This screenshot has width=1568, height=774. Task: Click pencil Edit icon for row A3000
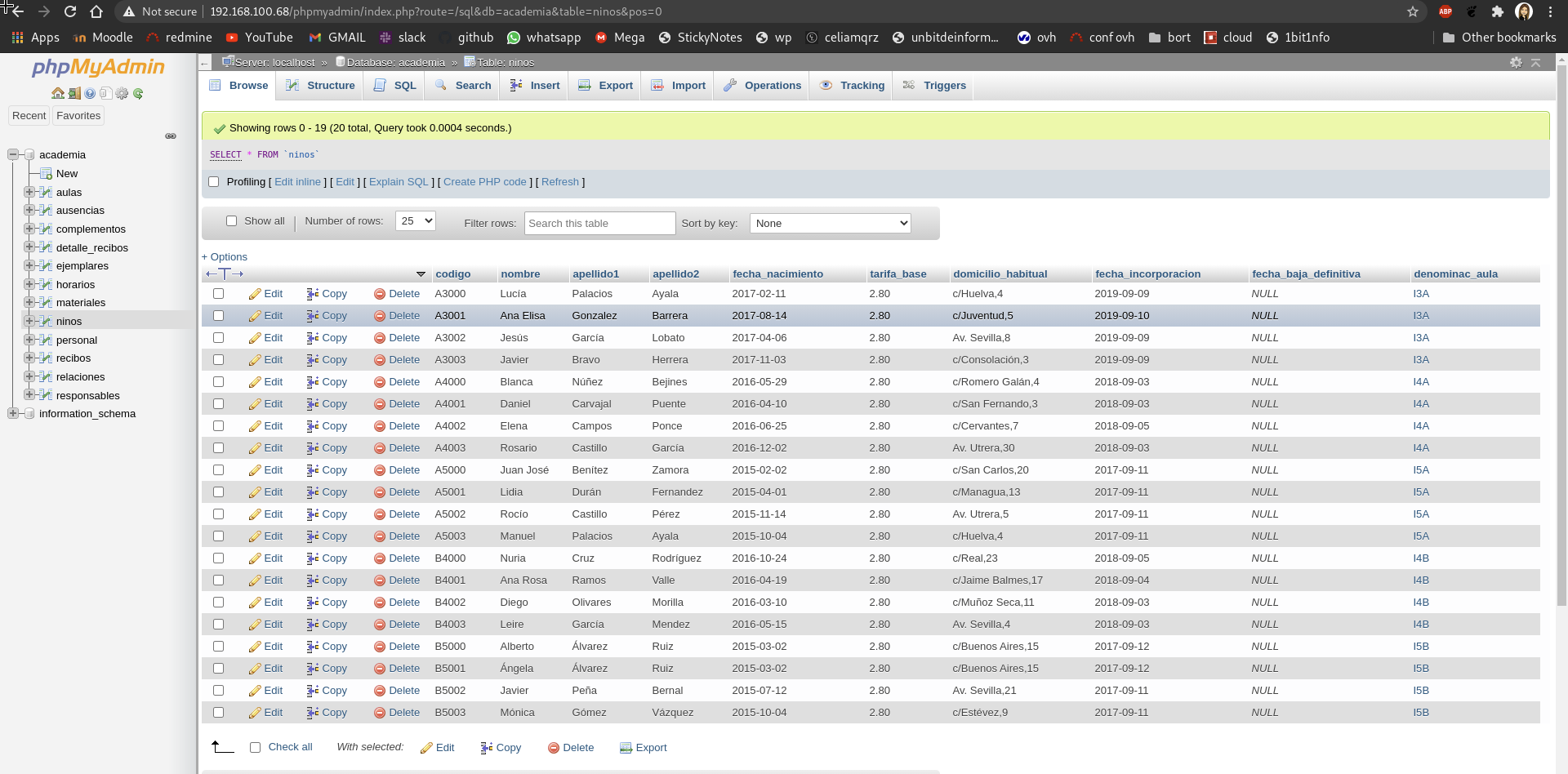[255, 294]
